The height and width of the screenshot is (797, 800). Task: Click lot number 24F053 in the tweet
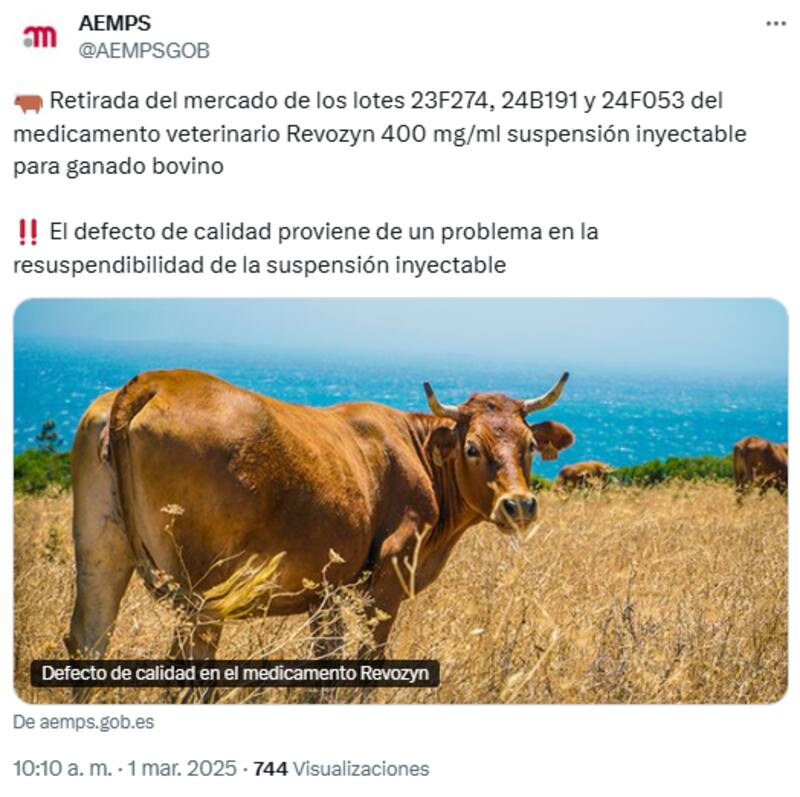(642, 101)
